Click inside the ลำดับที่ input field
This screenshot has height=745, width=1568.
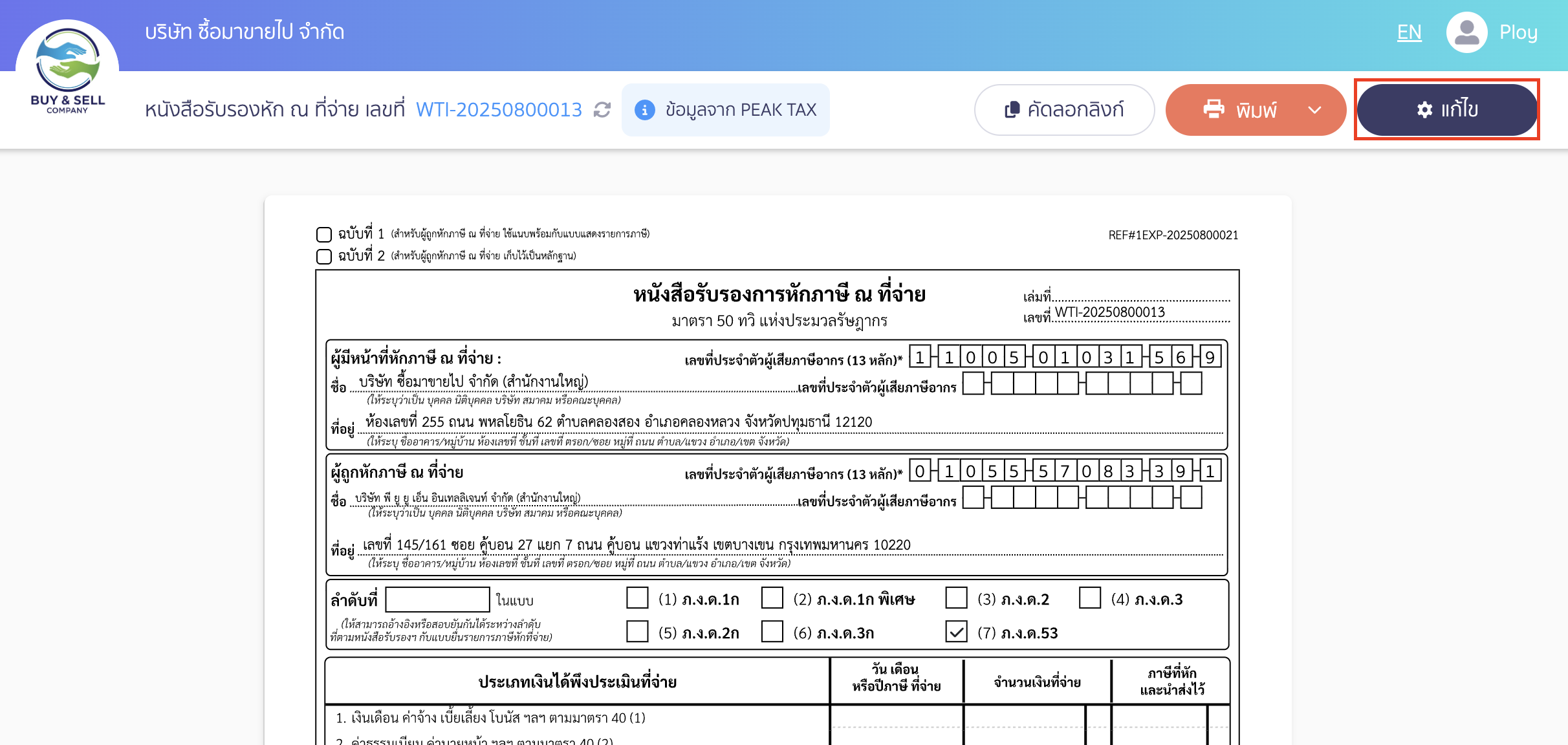[x=437, y=600]
